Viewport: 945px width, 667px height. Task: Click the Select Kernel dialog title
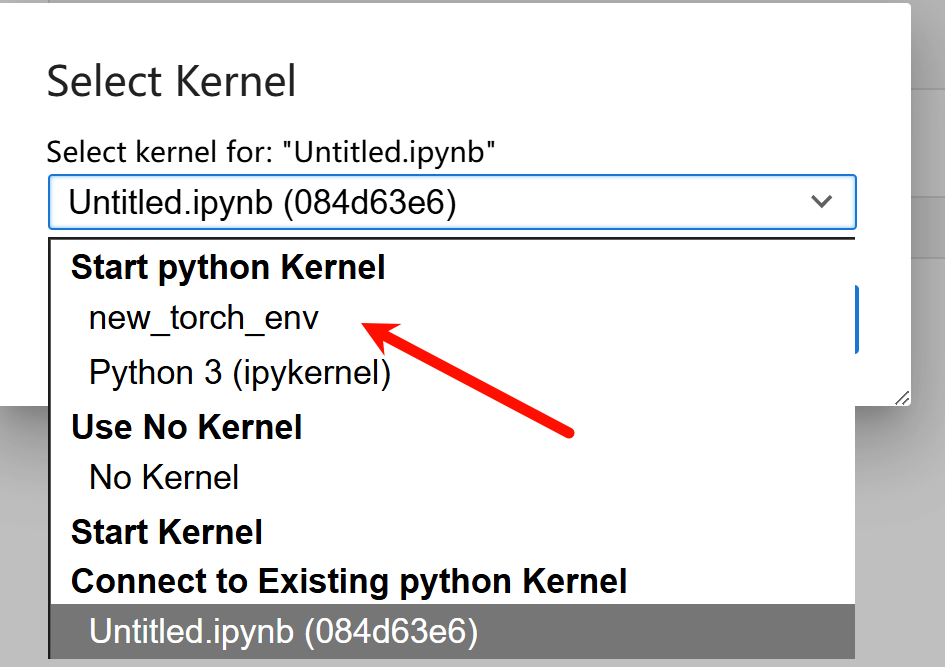tap(171, 81)
